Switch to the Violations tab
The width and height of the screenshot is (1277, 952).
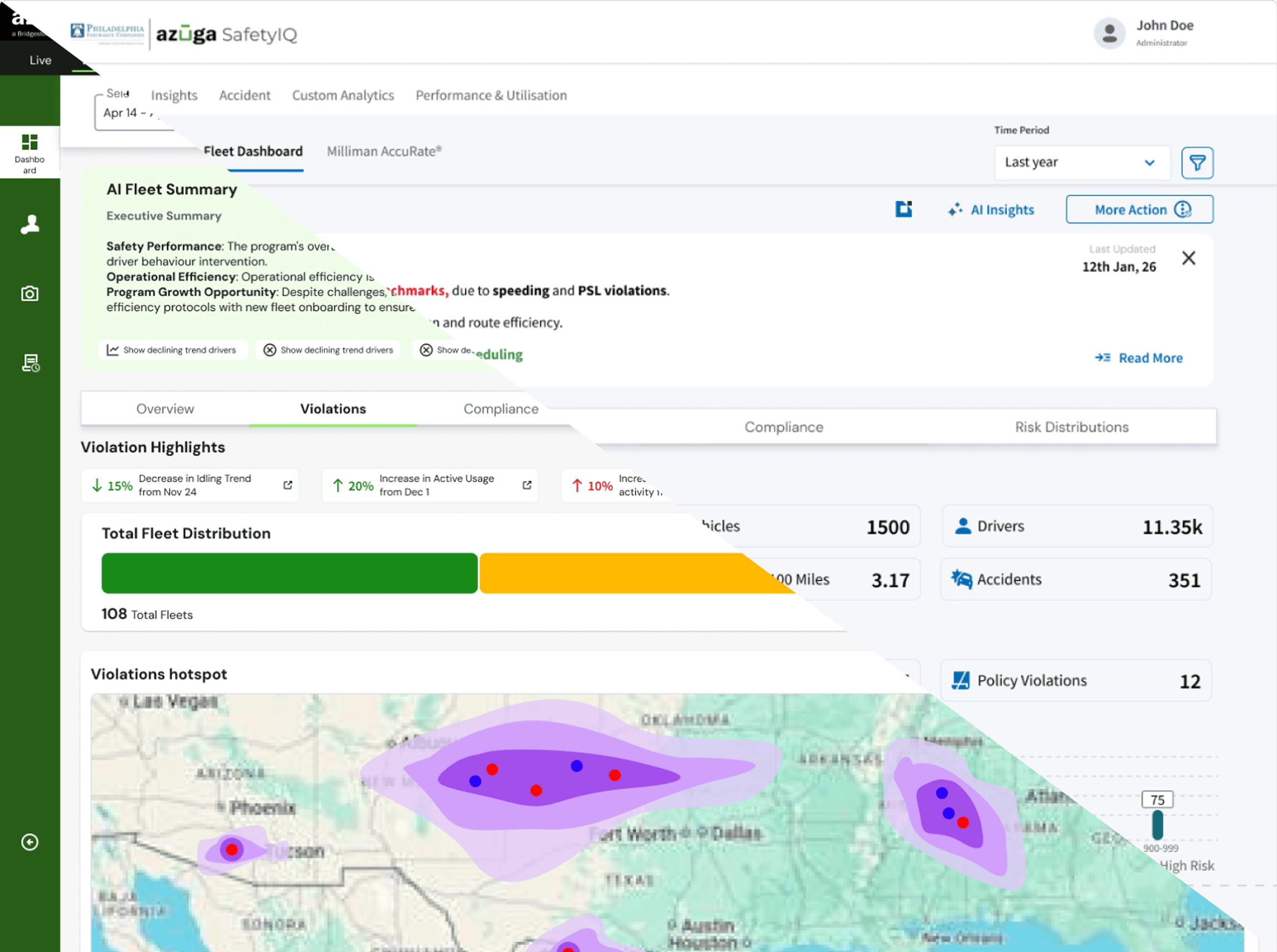(x=332, y=409)
